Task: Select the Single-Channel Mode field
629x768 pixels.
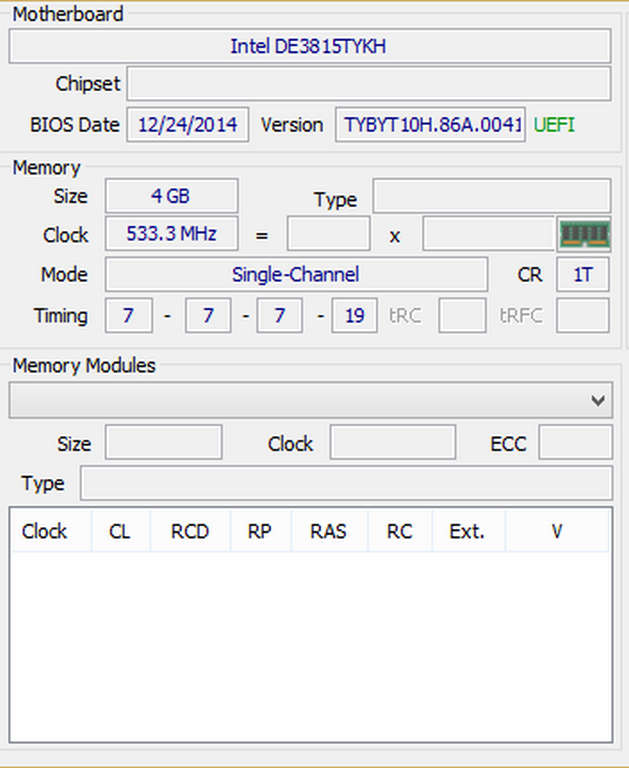Action: coord(295,275)
